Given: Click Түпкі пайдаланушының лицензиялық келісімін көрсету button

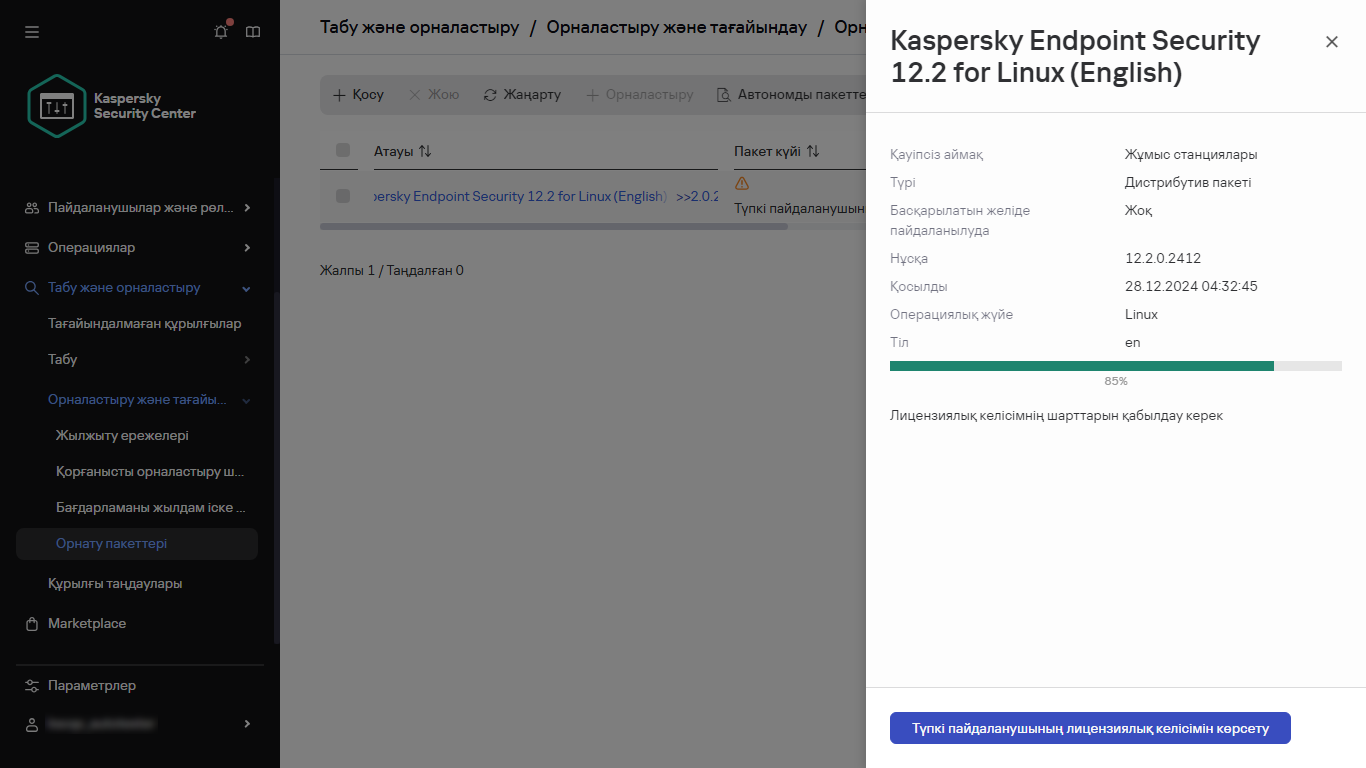Looking at the screenshot, I should point(1089,728).
